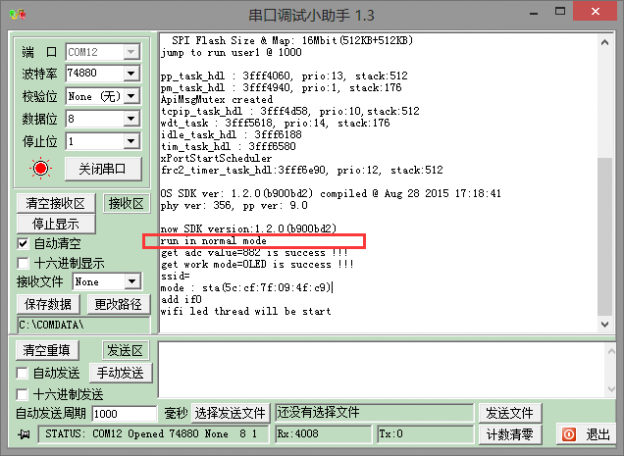Image resolution: width=624 pixels, height=456 pixels.
Task: Click inside the send text area
Action: click(x=381, y=370)
